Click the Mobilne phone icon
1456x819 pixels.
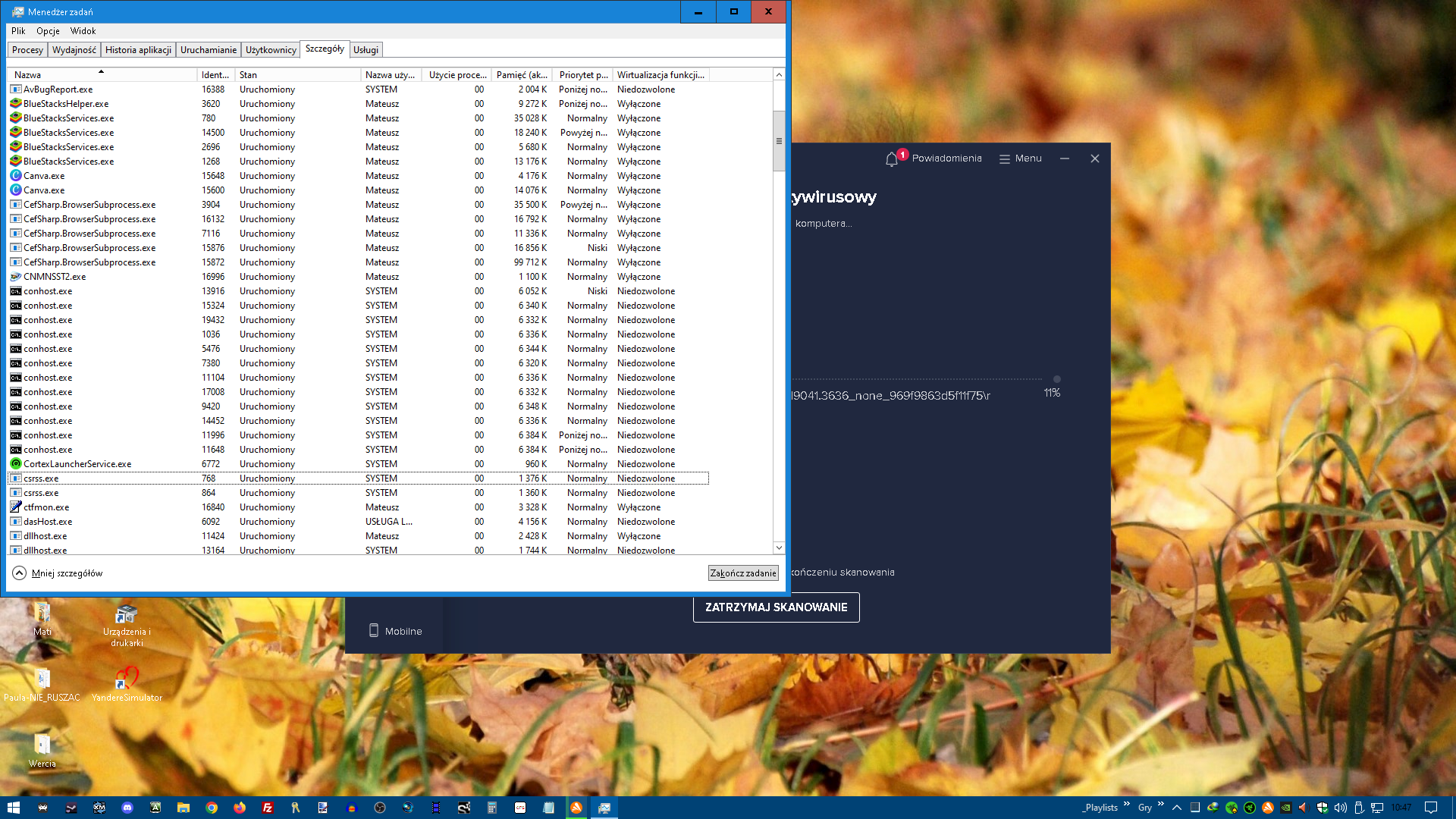[x=374, y=630]
